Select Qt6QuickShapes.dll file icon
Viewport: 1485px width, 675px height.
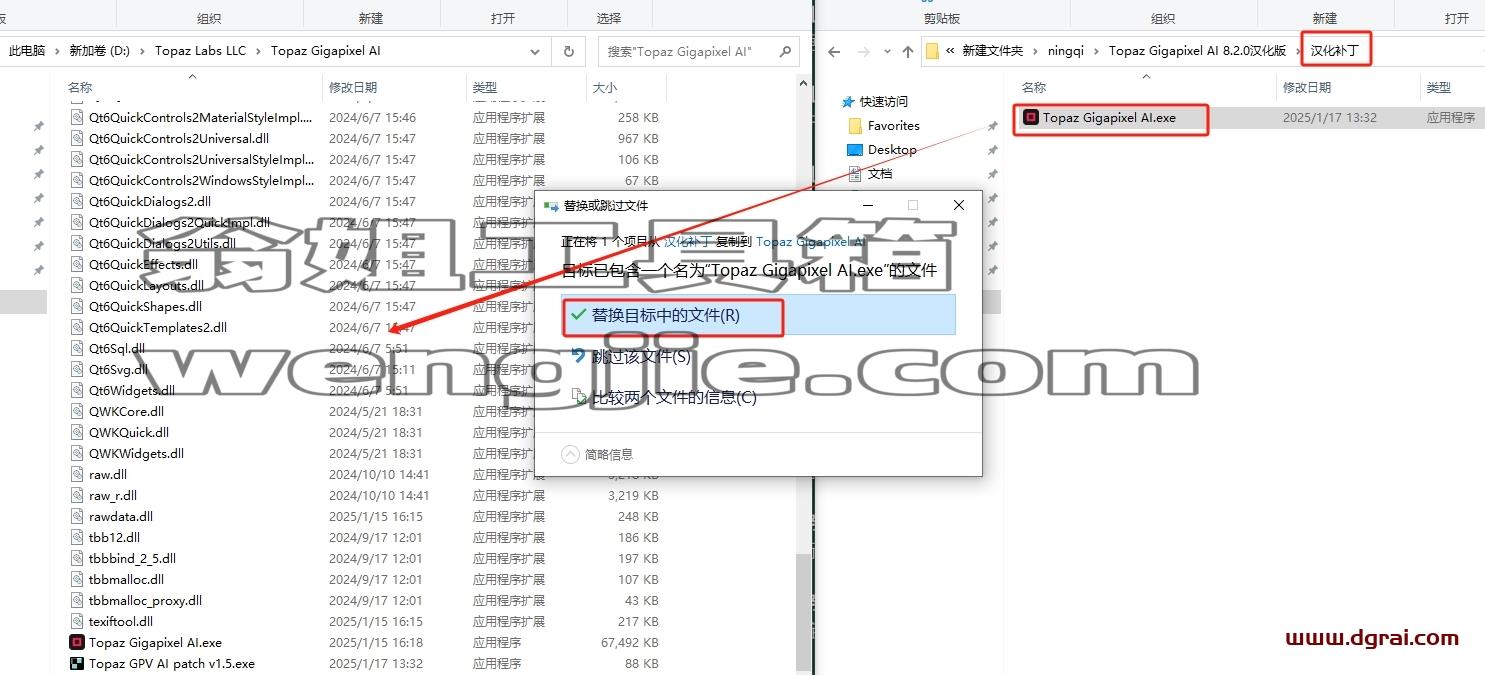click(77, 306)
